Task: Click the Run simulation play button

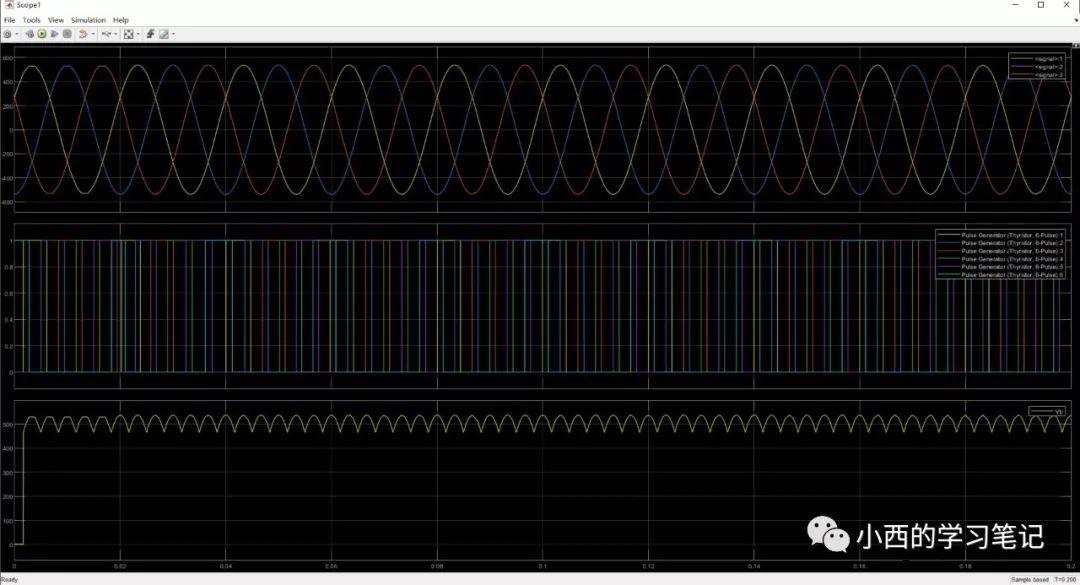Action: [42, 34]
